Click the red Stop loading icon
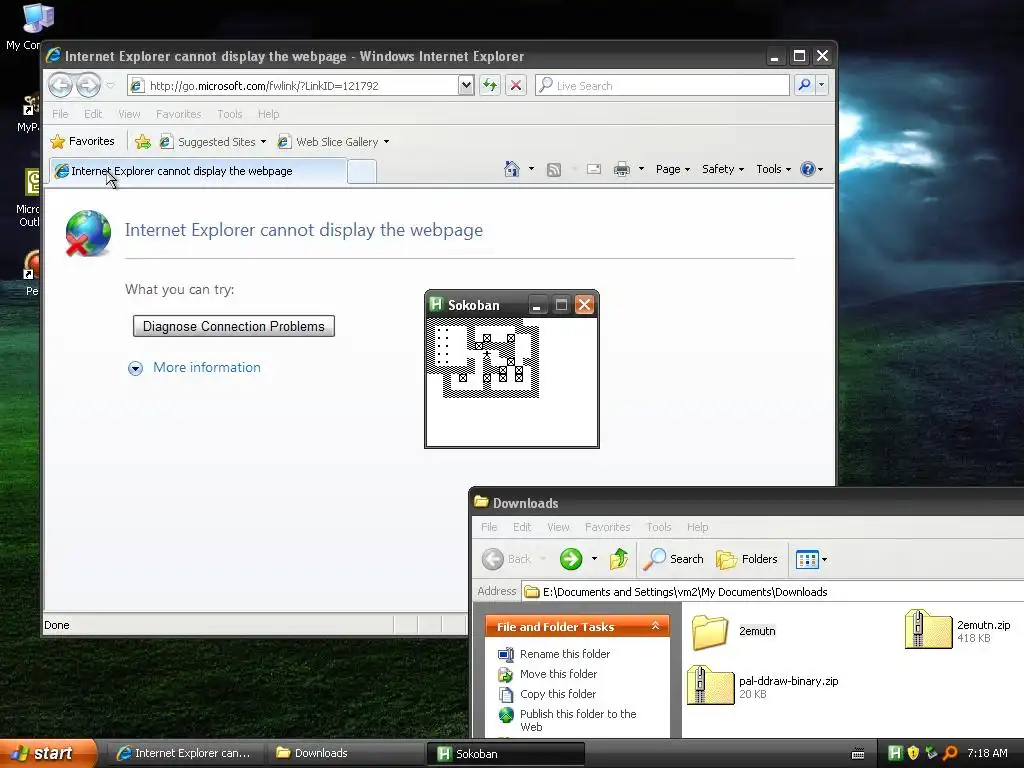 [x=516, y=86]
